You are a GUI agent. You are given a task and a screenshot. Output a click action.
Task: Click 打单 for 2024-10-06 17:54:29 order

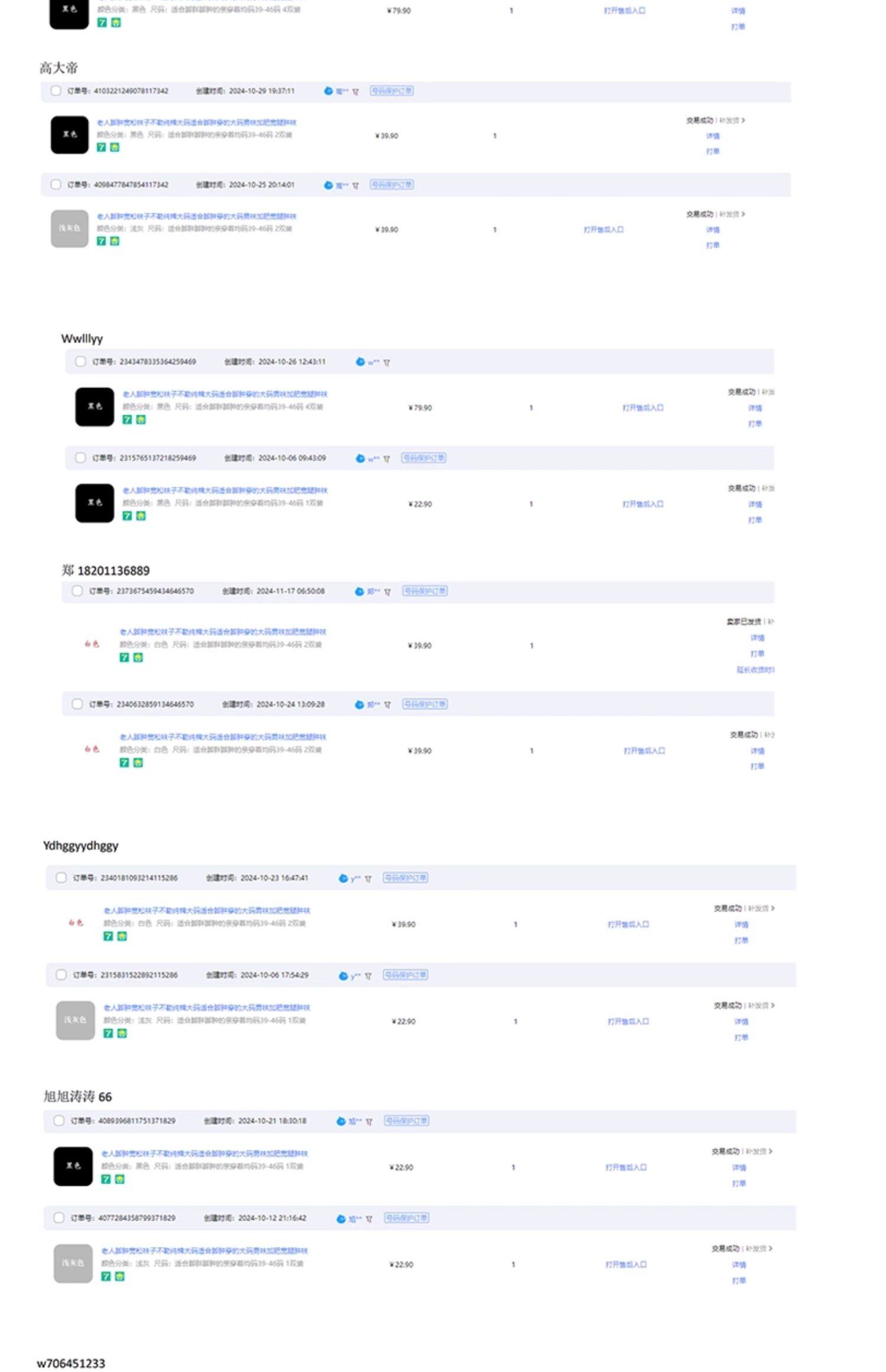pos(741,1038)
